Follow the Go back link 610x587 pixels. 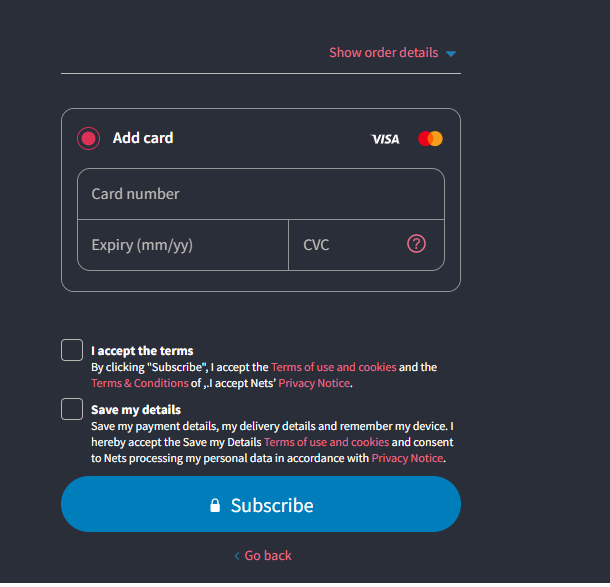268,556
